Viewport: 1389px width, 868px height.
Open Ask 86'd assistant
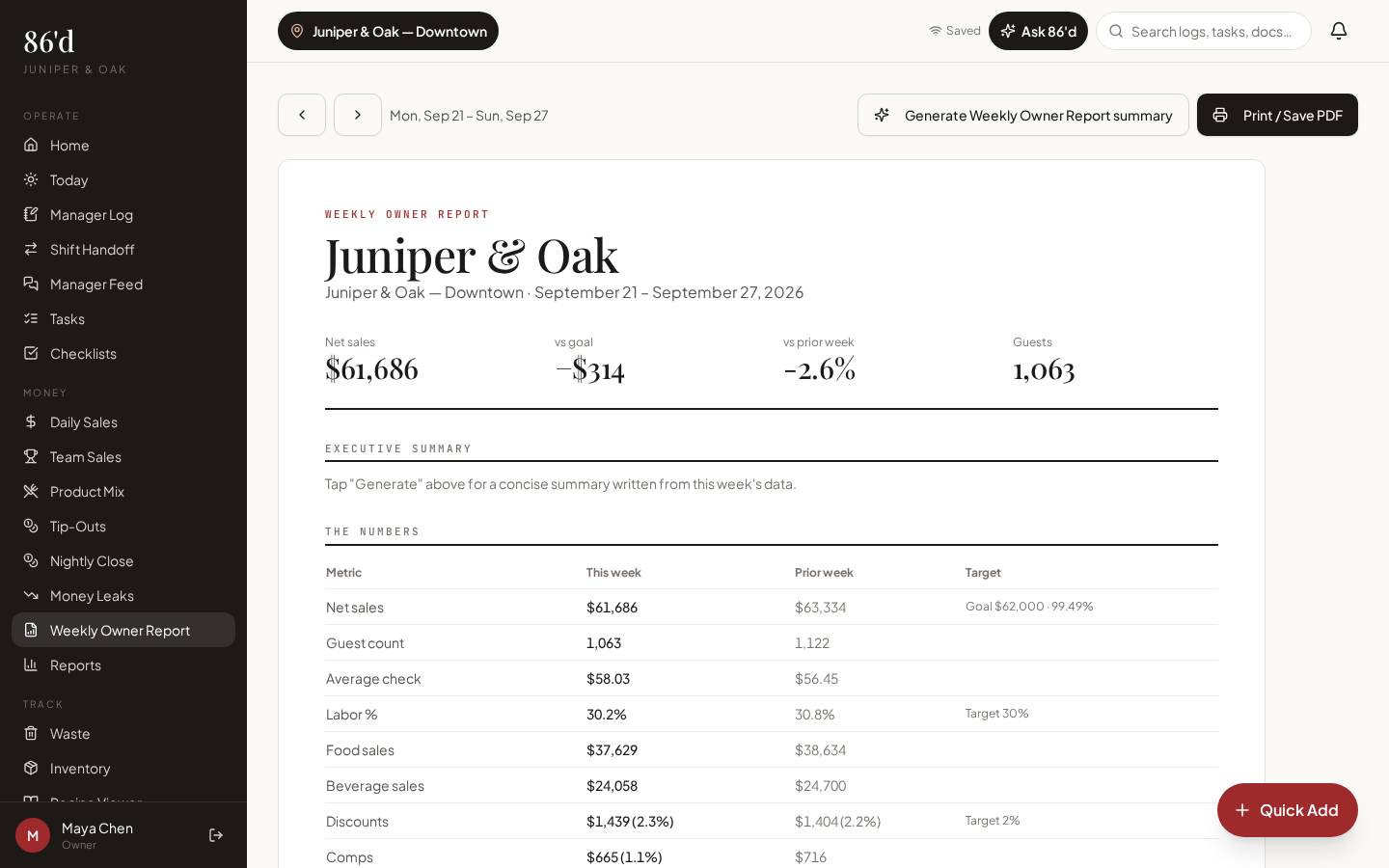(x=1038, y=31)
